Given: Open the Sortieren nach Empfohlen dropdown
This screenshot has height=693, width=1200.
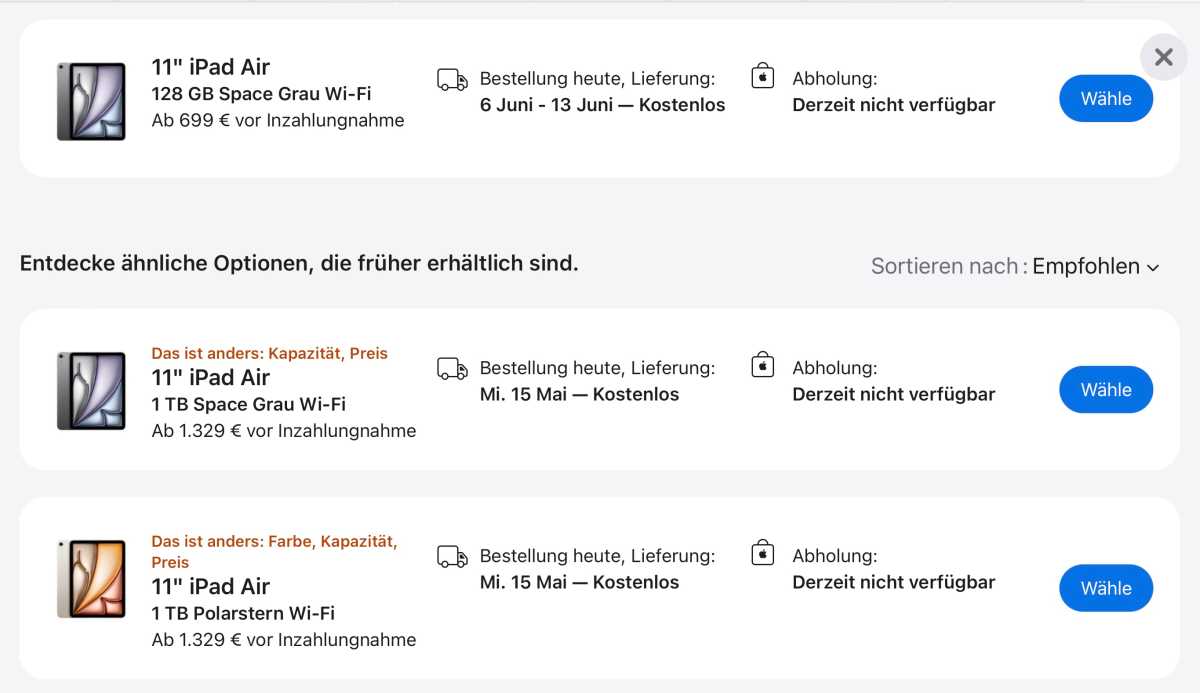Looking at the screenshot, I should 1015,266.
